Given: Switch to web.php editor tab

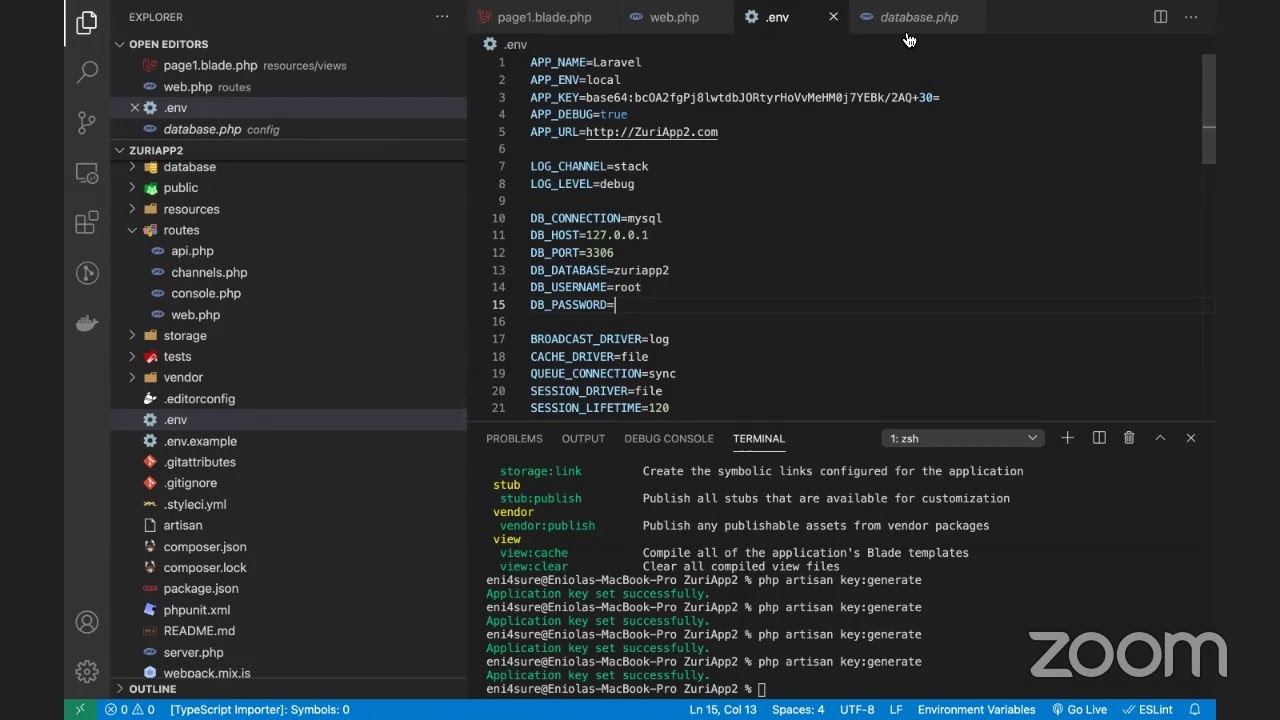Looking at the screenshot, I should [x=674, y=17].
